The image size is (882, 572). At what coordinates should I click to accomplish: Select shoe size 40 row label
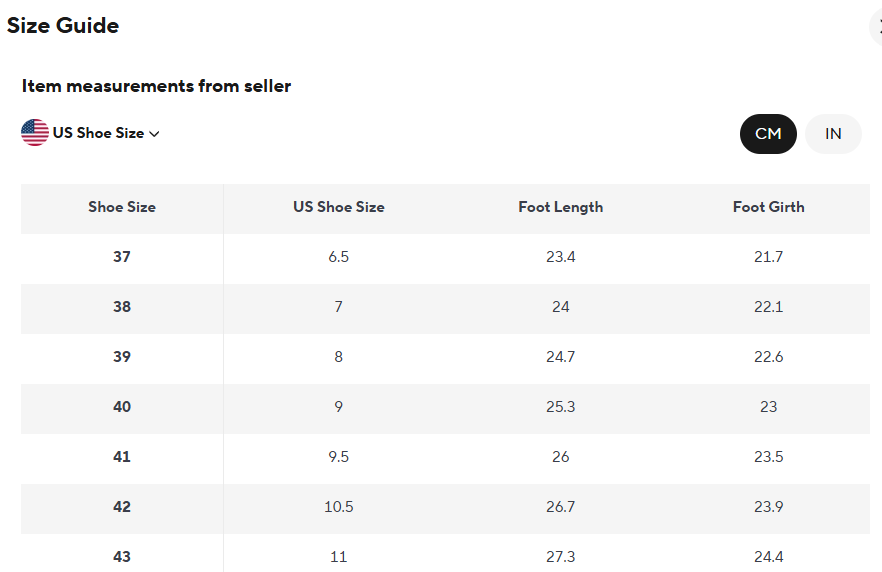(x=122, y=407)
